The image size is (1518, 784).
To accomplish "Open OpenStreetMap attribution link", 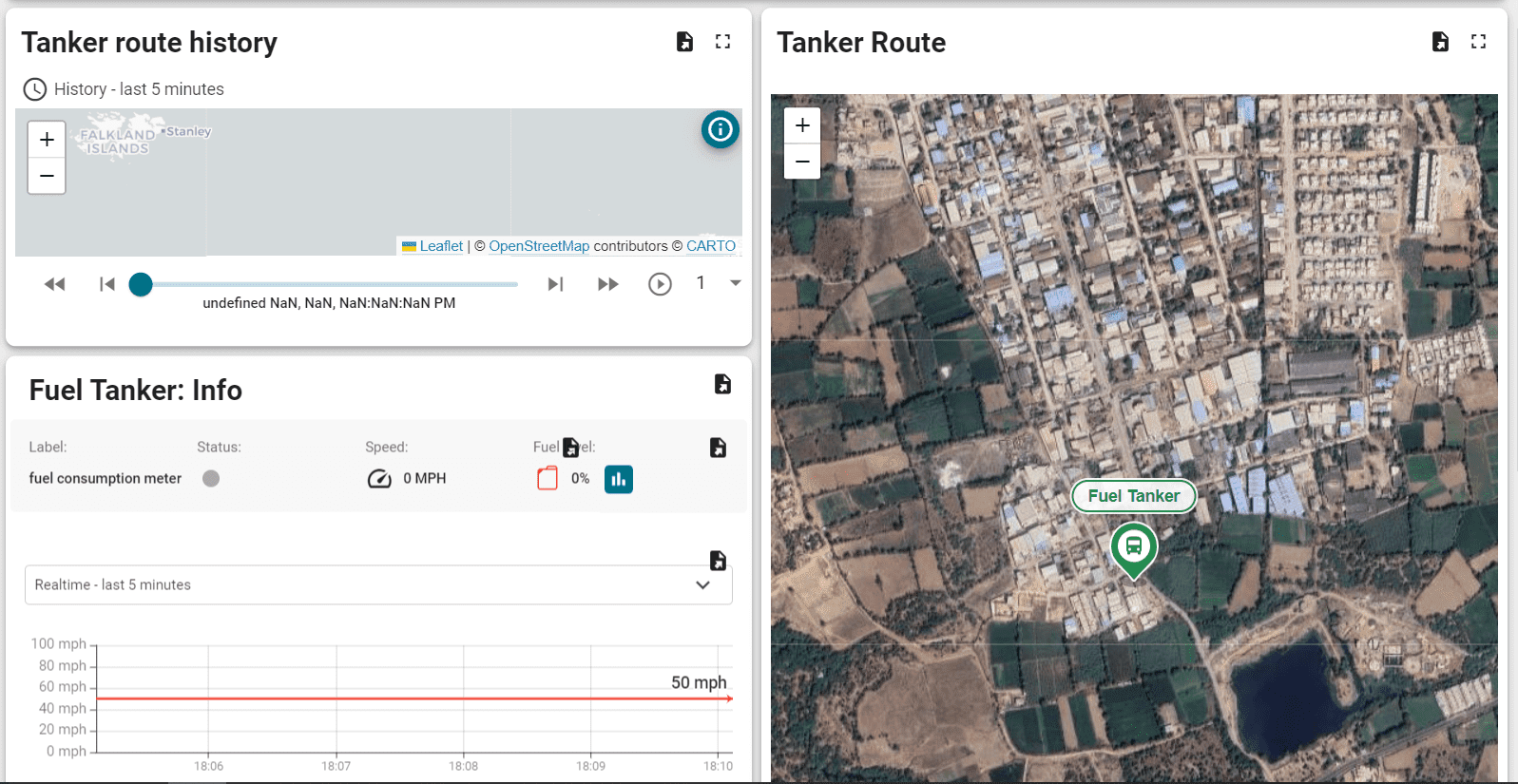I will coord(539,246).
